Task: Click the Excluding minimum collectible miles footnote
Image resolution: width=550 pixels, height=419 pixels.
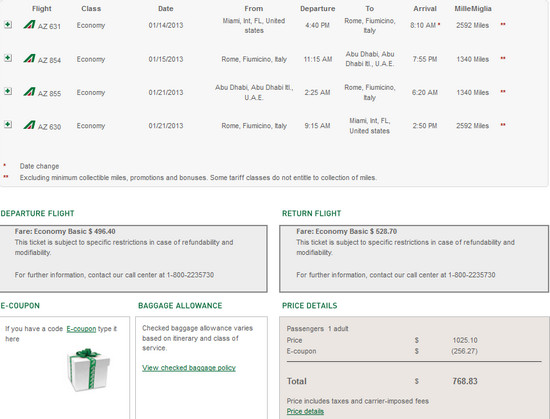Action: pos(198,178)
